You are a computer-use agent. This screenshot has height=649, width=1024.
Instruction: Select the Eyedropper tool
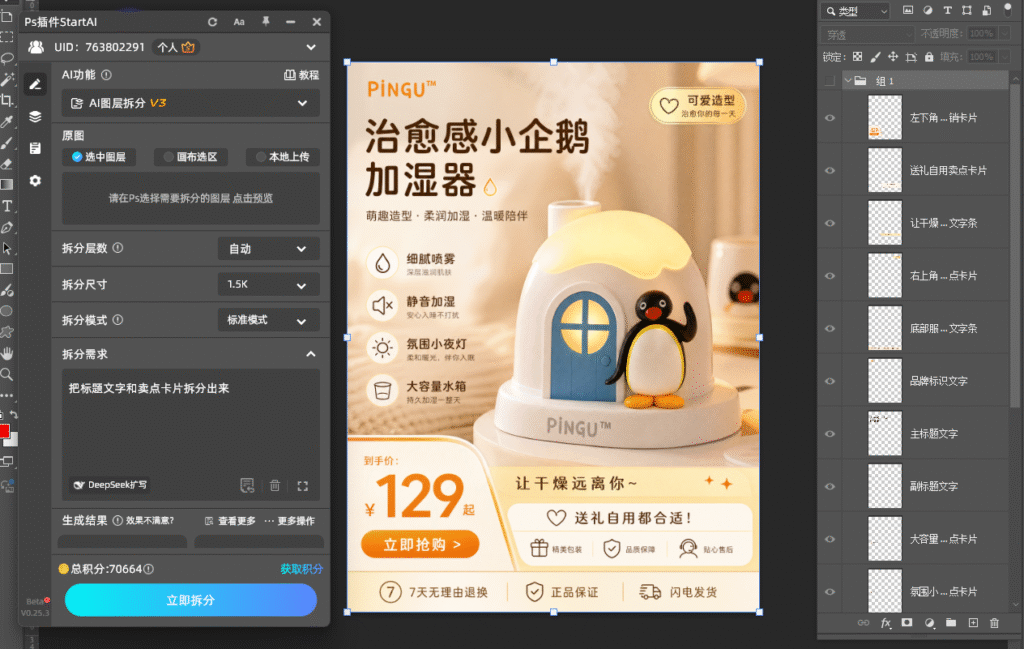click(x=7, y=121)
